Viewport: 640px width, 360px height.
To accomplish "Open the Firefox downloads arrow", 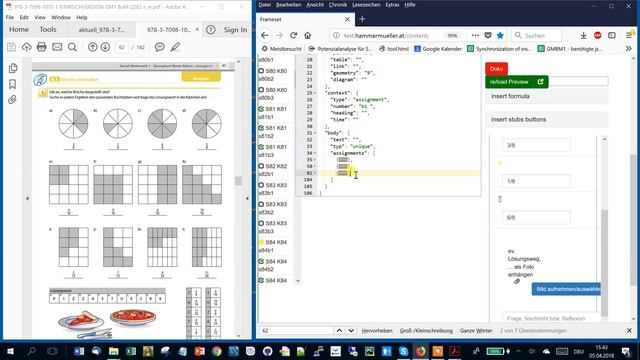I will coord(584,36).
